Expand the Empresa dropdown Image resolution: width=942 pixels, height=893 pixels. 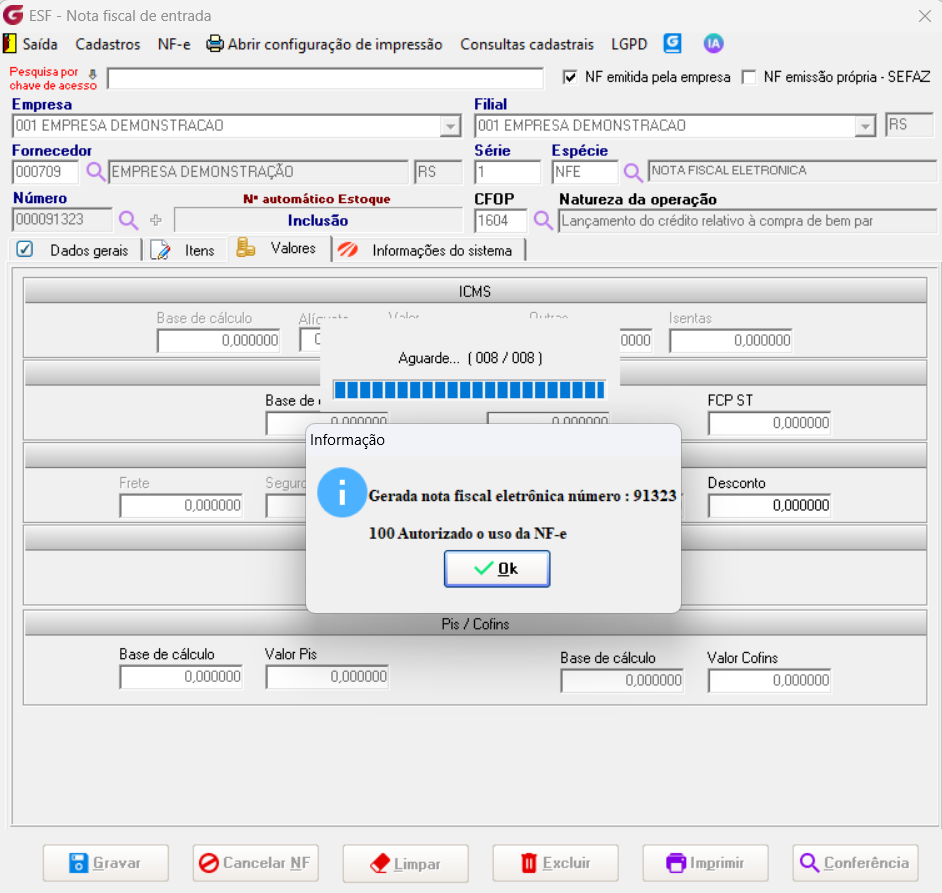[450, 127]
